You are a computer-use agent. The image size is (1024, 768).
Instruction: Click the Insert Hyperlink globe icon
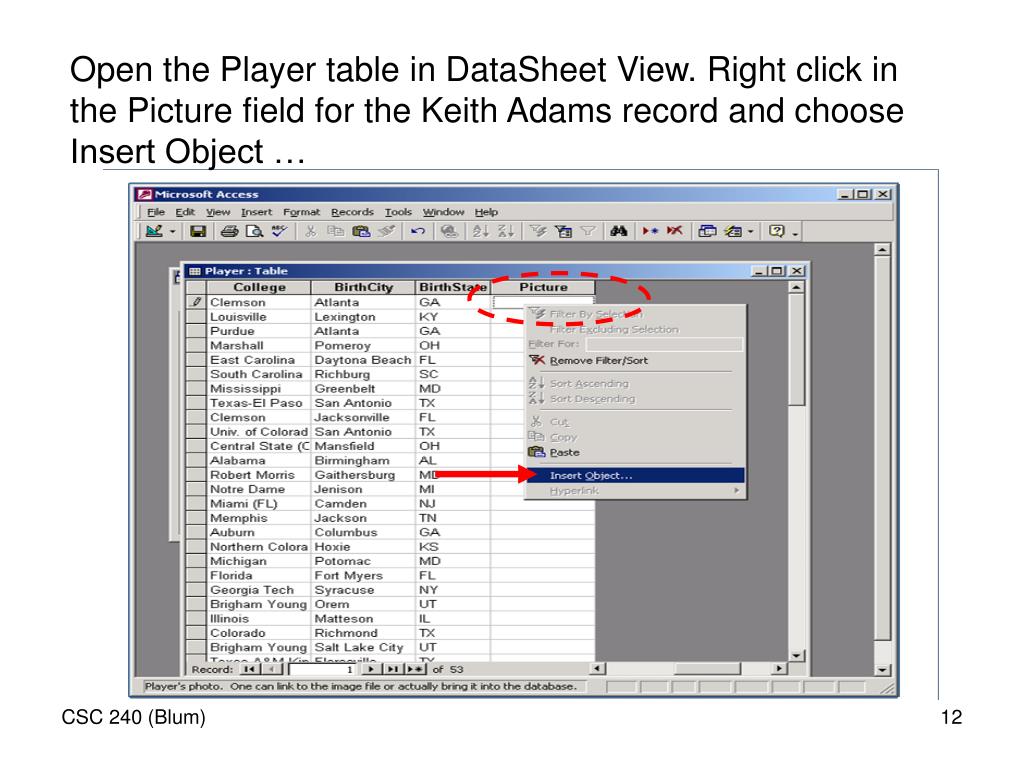(449, 231)
